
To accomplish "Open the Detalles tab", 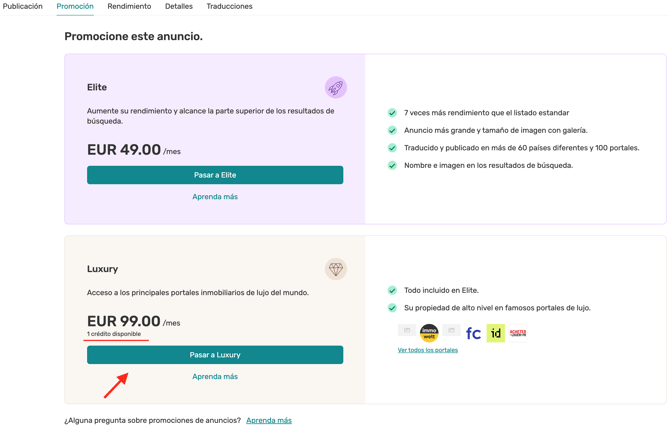I will [x=179, y=6].
